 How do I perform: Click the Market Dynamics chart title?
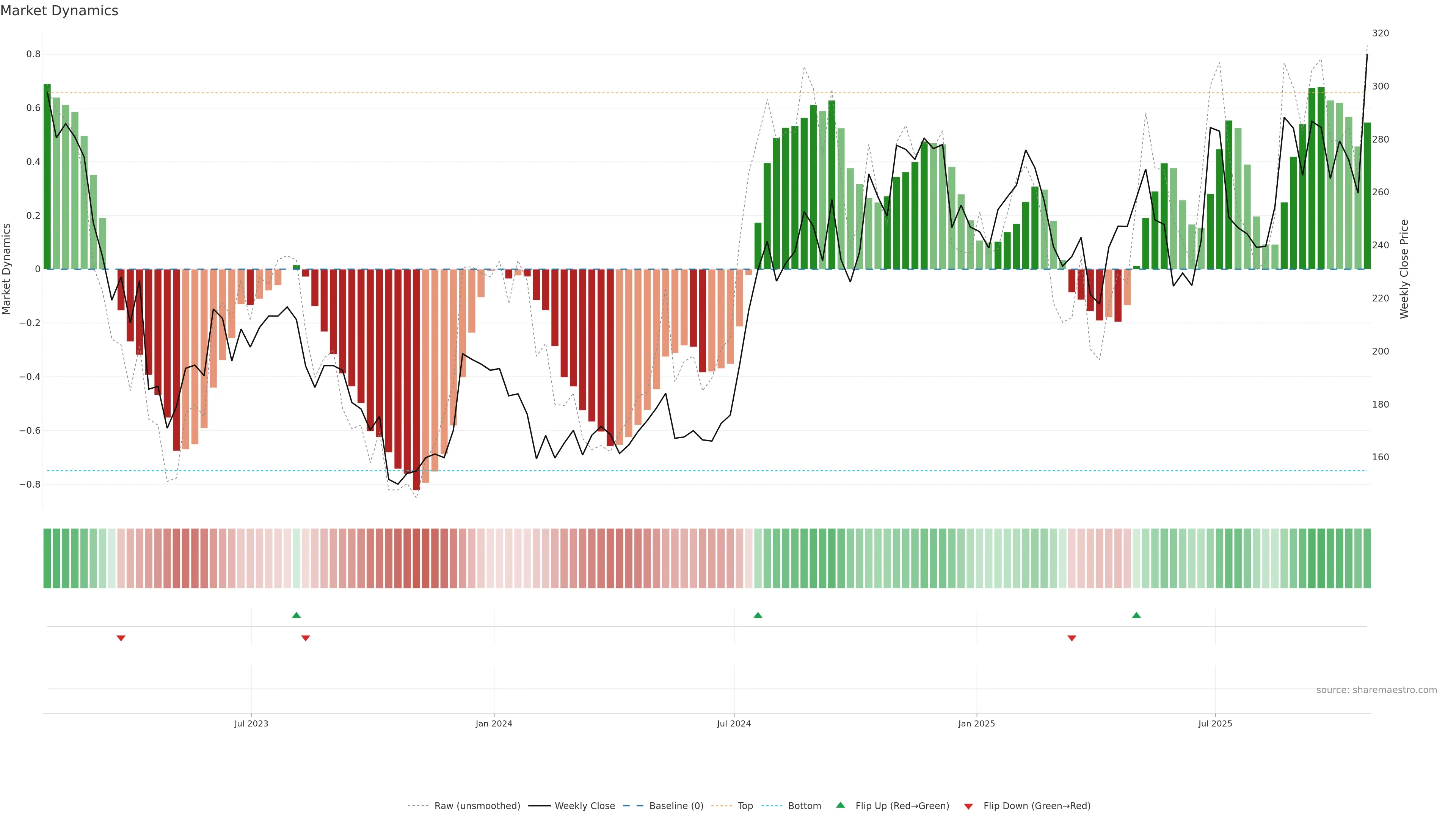[x=60, y=11]
